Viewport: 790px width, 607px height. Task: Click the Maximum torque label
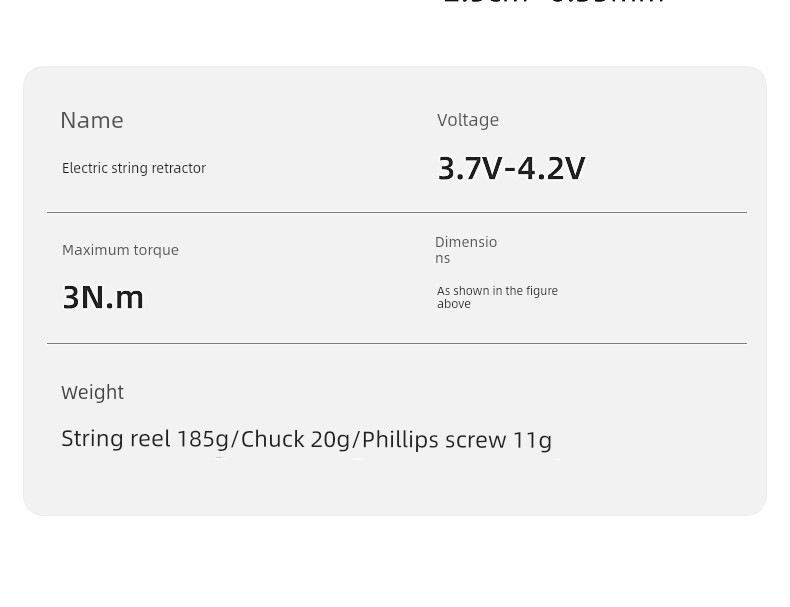pos(120,250)
